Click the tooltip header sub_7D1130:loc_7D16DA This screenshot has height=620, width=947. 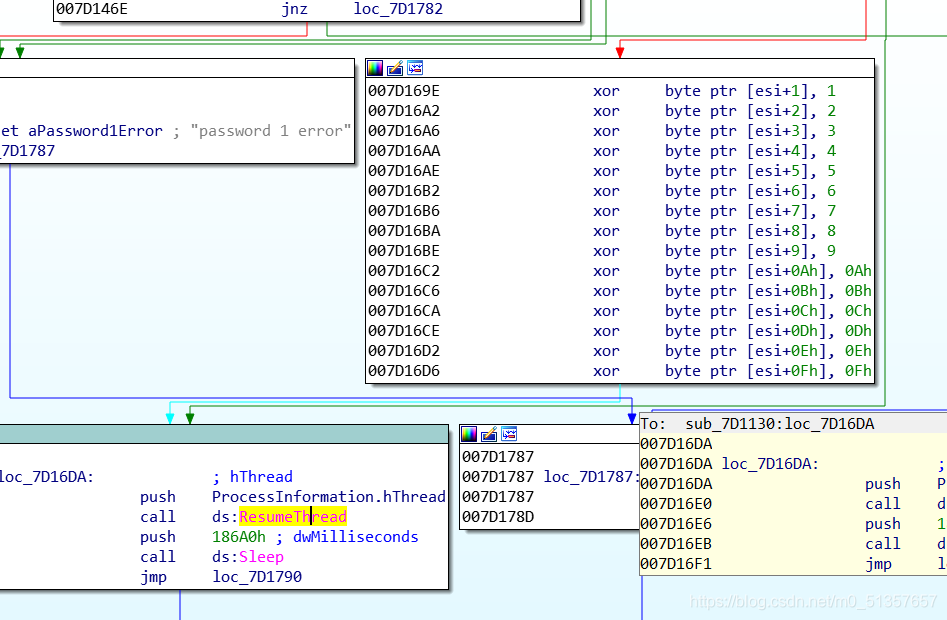[780, 424]
